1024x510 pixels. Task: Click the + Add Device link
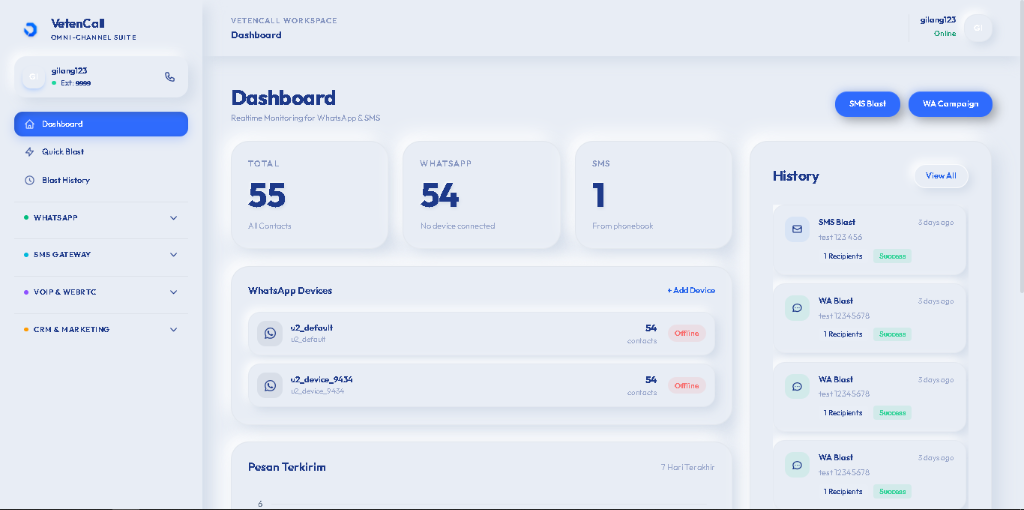pos(691,291)
